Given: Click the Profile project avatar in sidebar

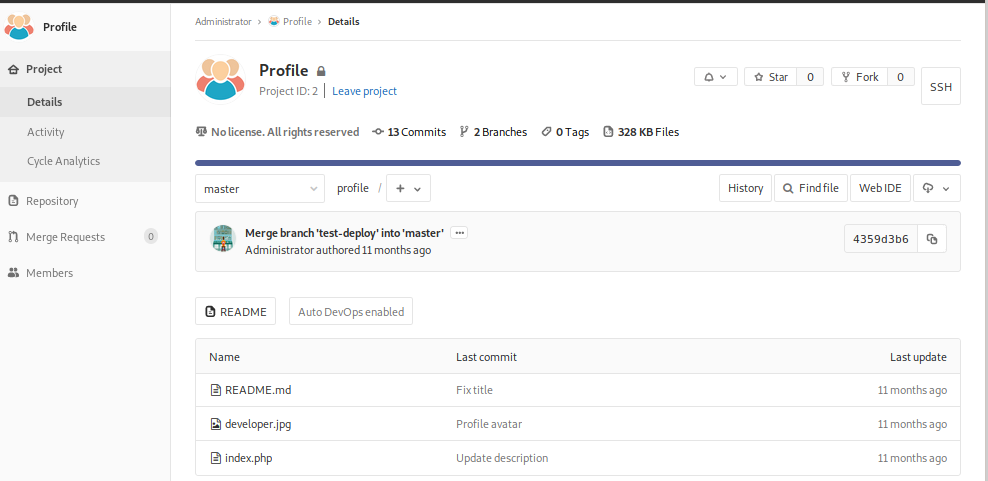Looking at the screenshot, I should point(20,27).
